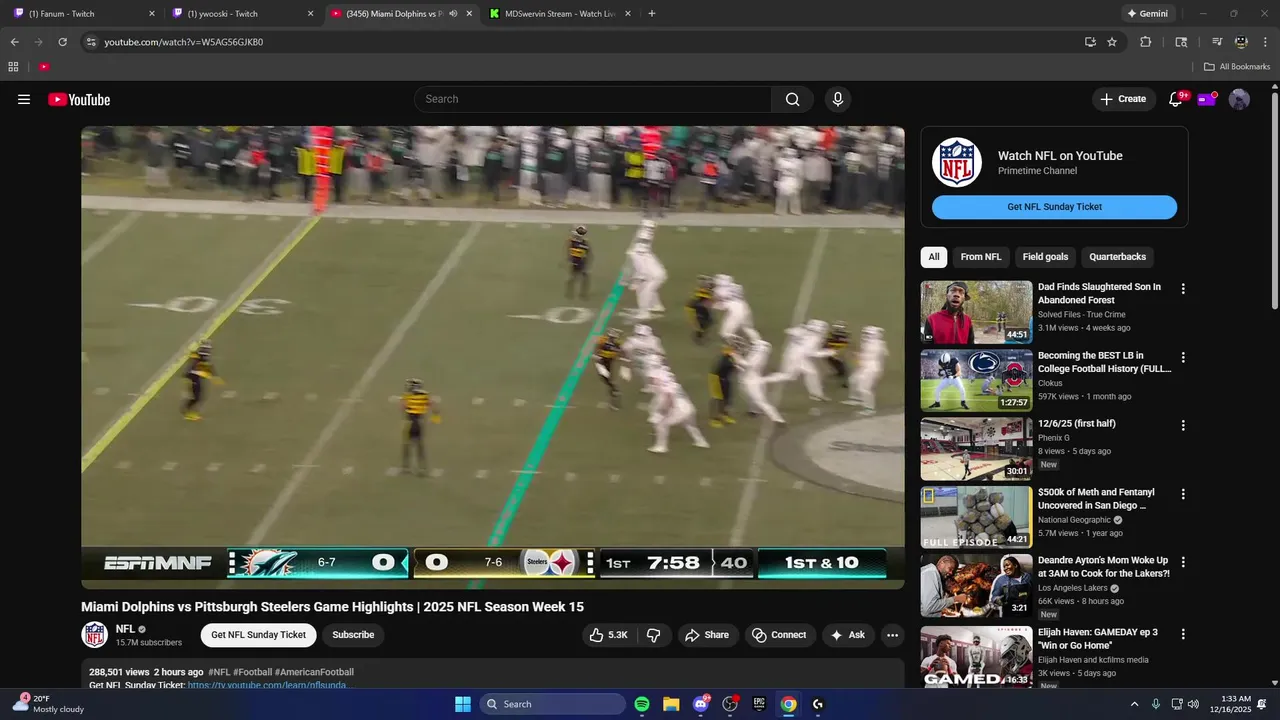Install app icon in address bar
Viewport: 1280px width, 720px height.
click(x=1090, y=42)
